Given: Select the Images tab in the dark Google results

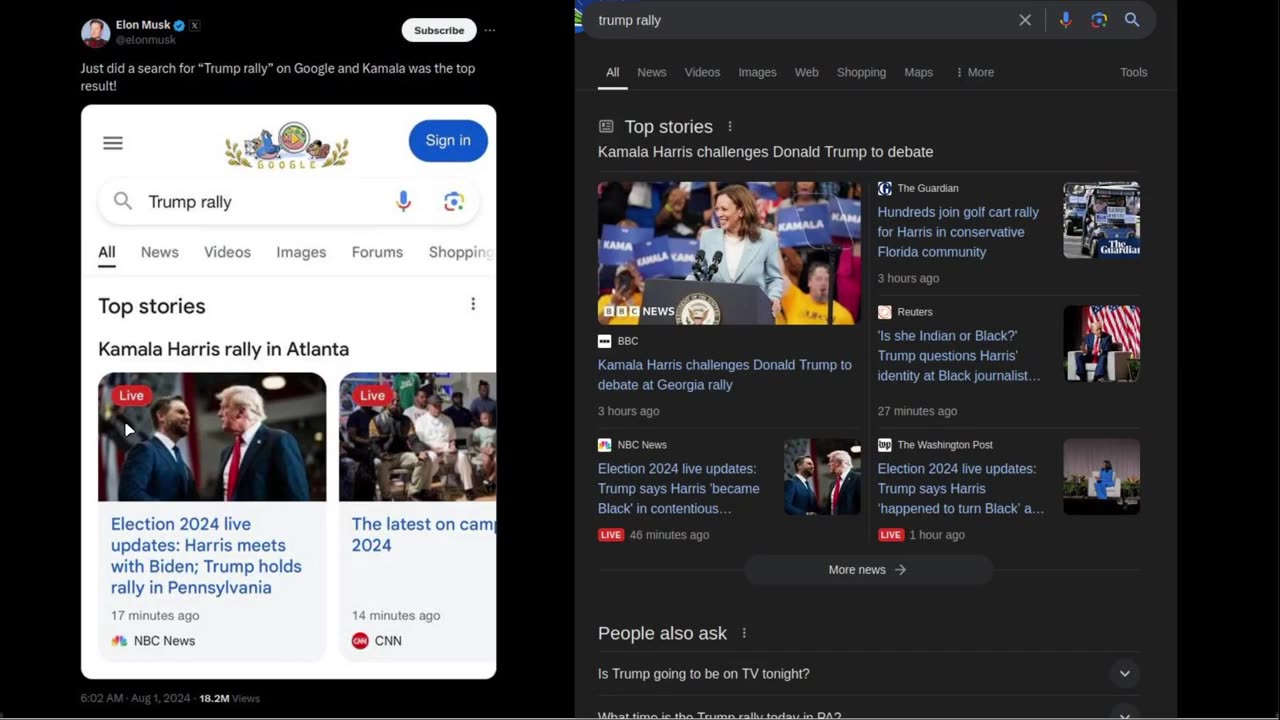Looking at the screenshot, I should pyautogui.click(x=757, y=72).
